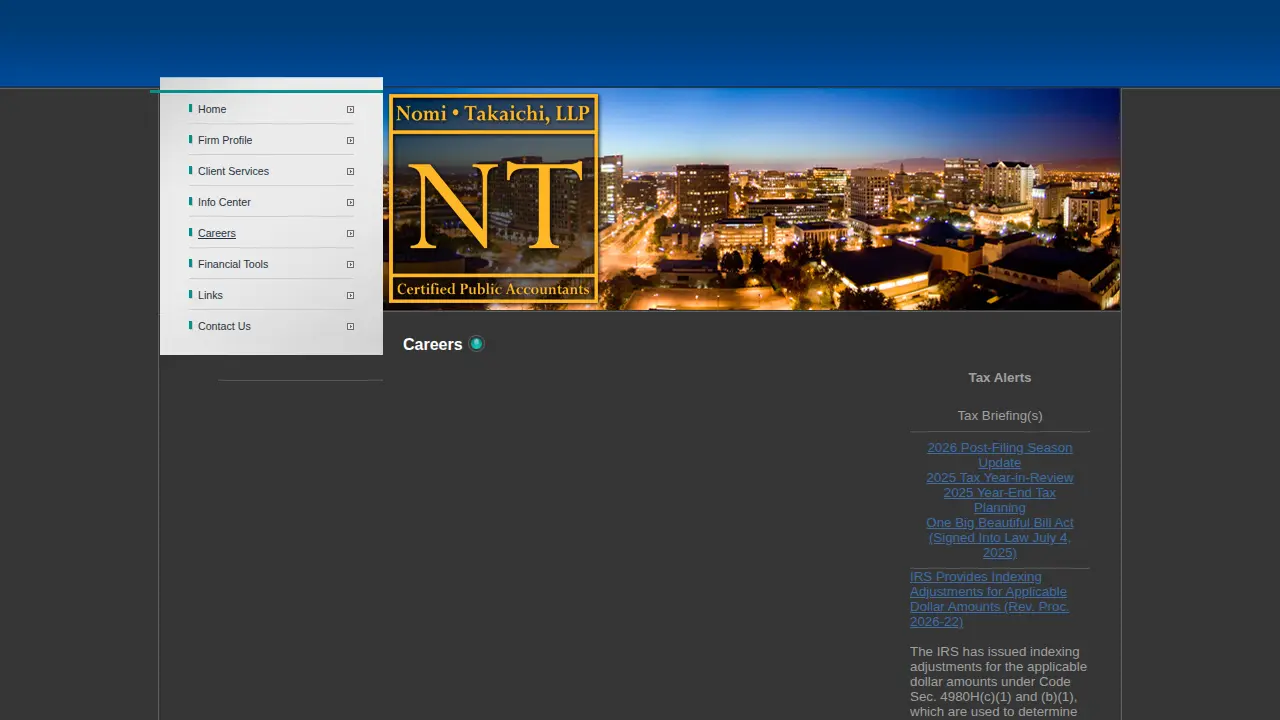Image resolution: width=1280 pixels, height=720 pixels.
Task: Select Info Center in sidebar
Action: click(224, 202)
